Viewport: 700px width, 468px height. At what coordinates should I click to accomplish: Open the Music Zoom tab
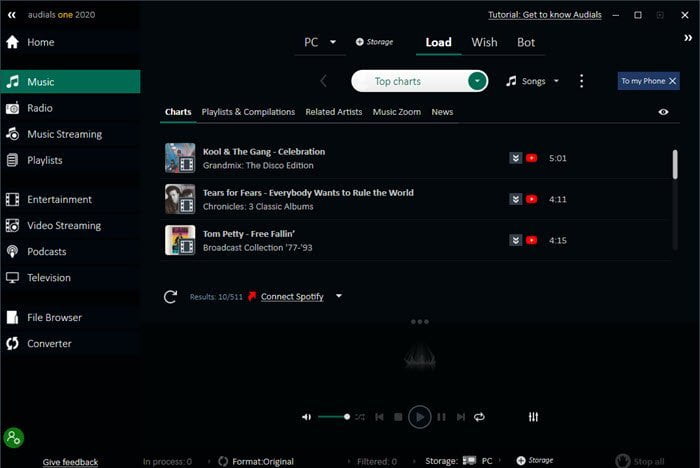pos(397,112)
